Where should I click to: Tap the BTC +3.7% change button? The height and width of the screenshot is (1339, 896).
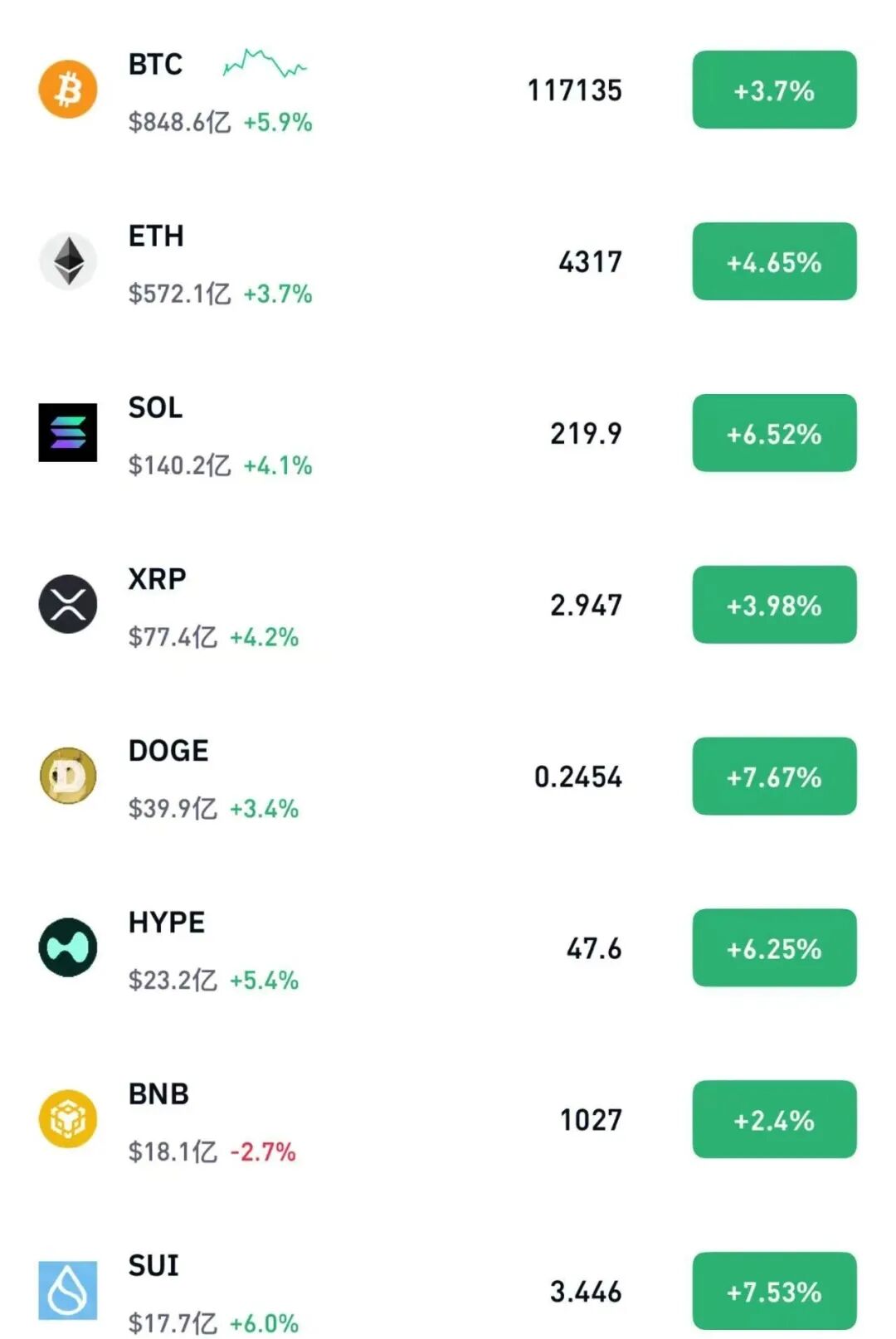(x=774, y=90)
